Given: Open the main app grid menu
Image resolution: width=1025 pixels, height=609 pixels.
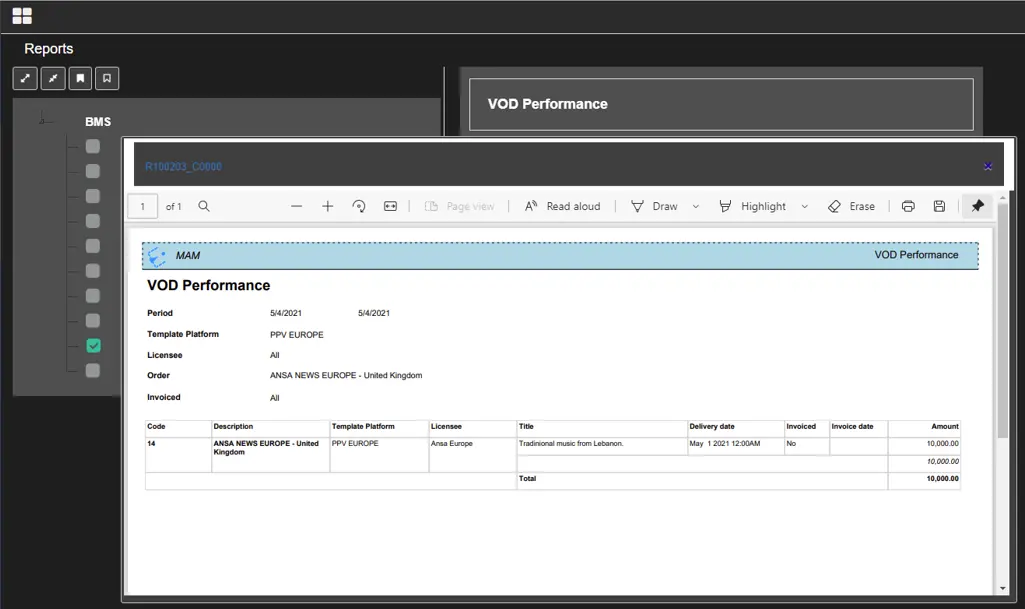Looking at the screenshot, I should coord(22,16).
